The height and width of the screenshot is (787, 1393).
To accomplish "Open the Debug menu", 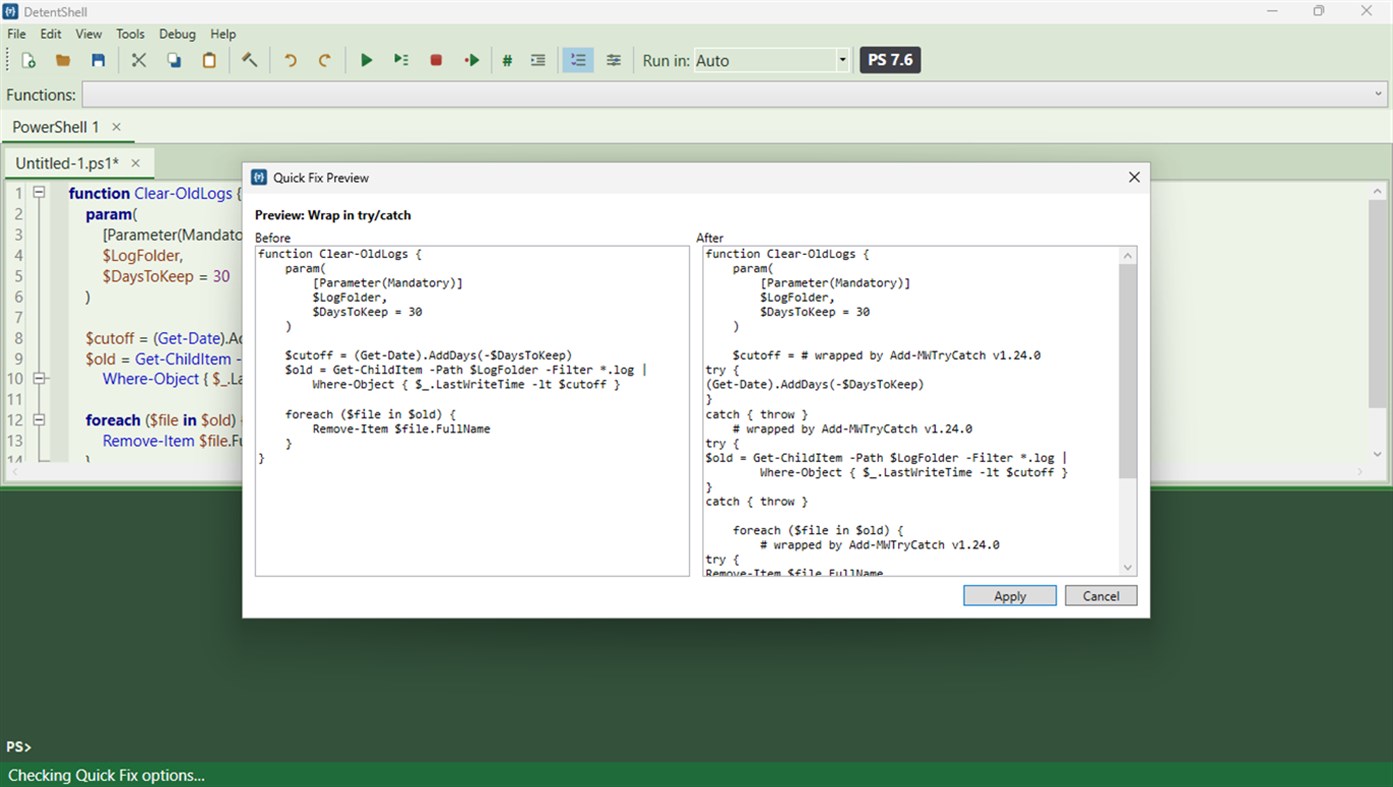I will [x=177, y=34].
